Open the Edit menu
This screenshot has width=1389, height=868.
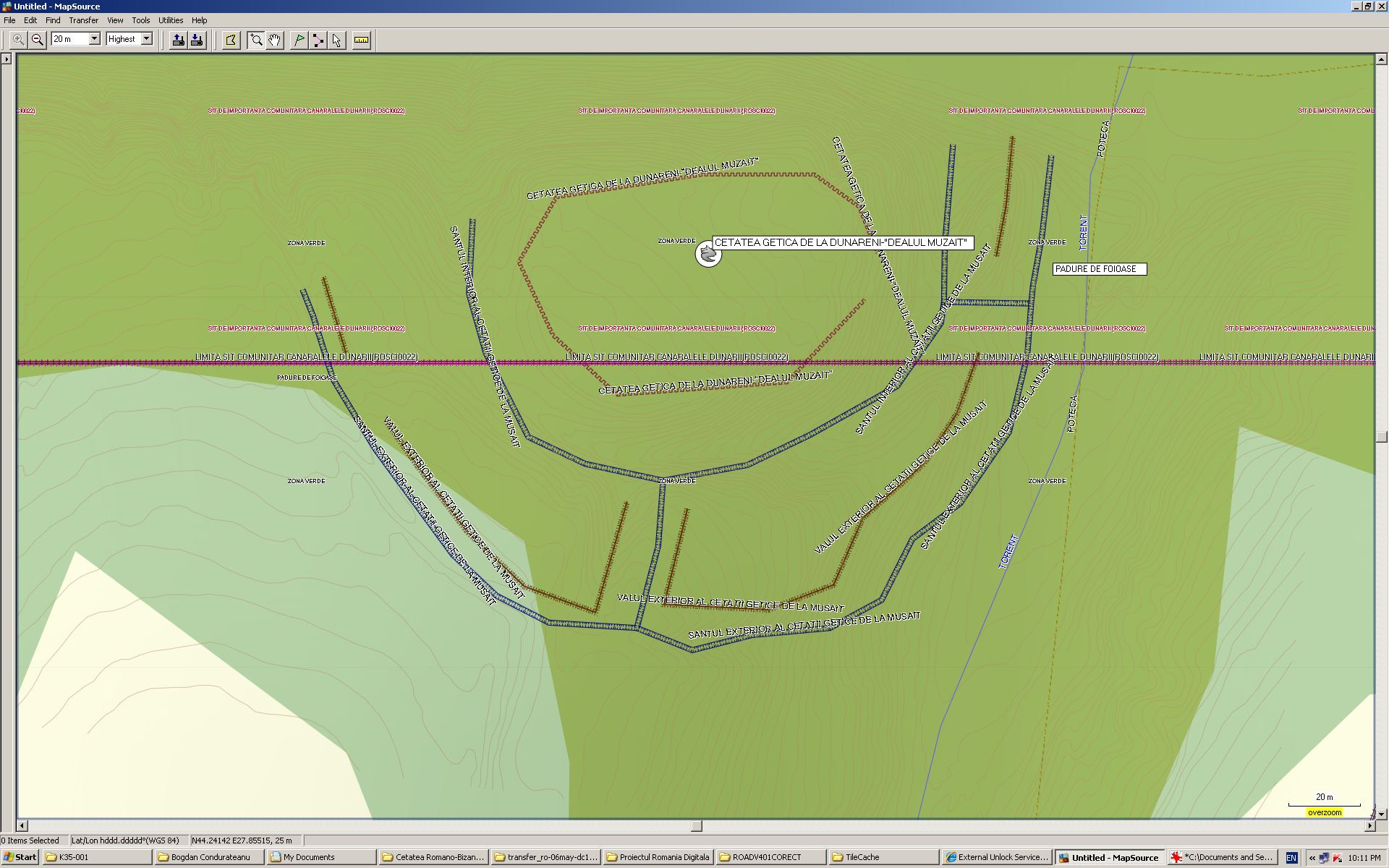pyautogui.click(x=30, y=20)
